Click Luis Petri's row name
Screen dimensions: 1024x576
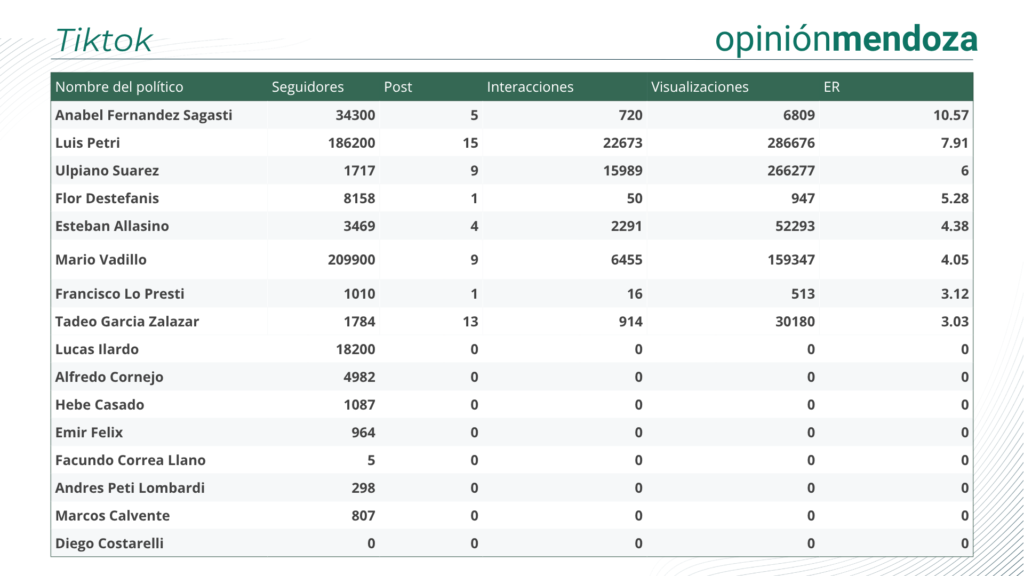click(x=87, y=143)
